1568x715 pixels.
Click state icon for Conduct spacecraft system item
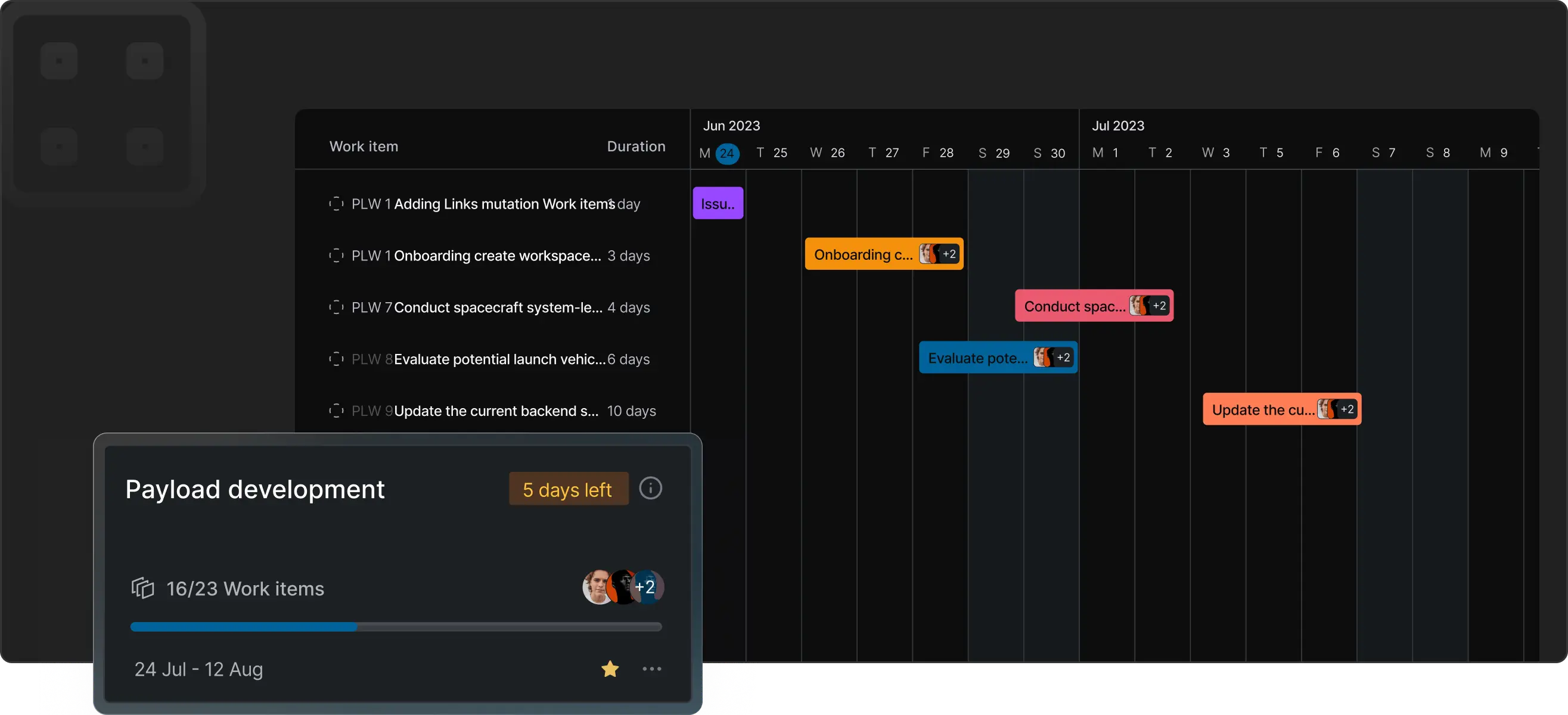coord(336,307)
